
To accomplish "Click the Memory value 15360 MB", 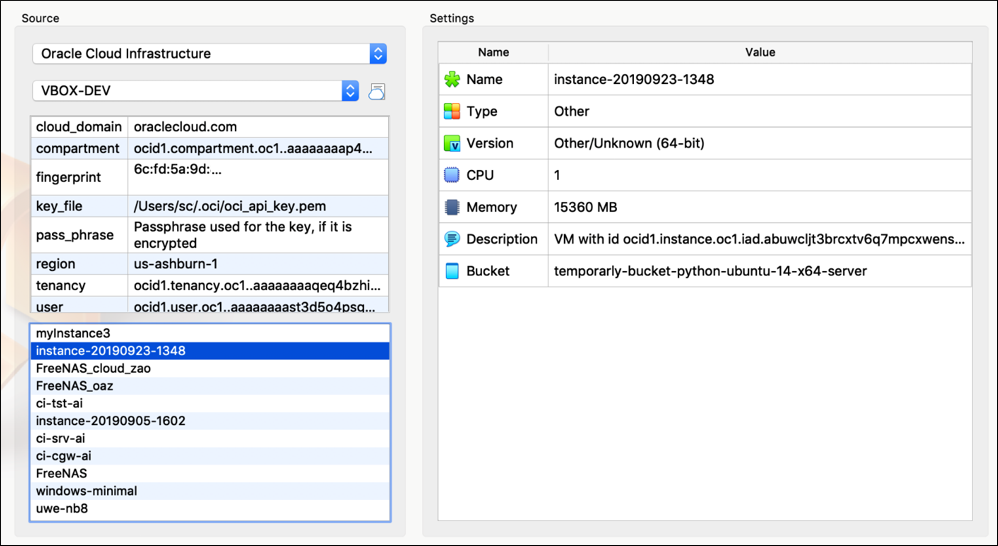I will (x=760, y=207).
